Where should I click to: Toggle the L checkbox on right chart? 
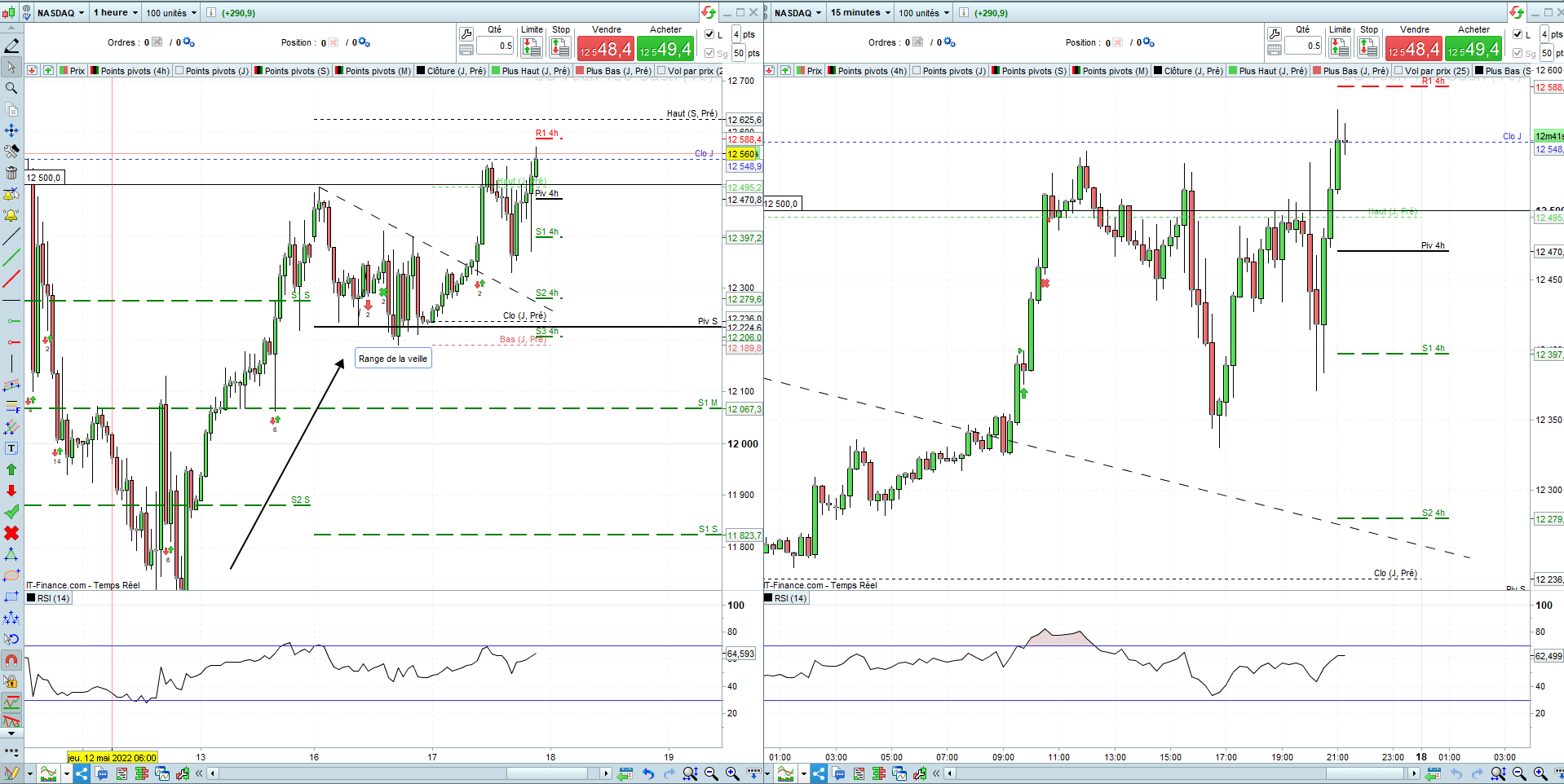click(x=1518, y=34)
